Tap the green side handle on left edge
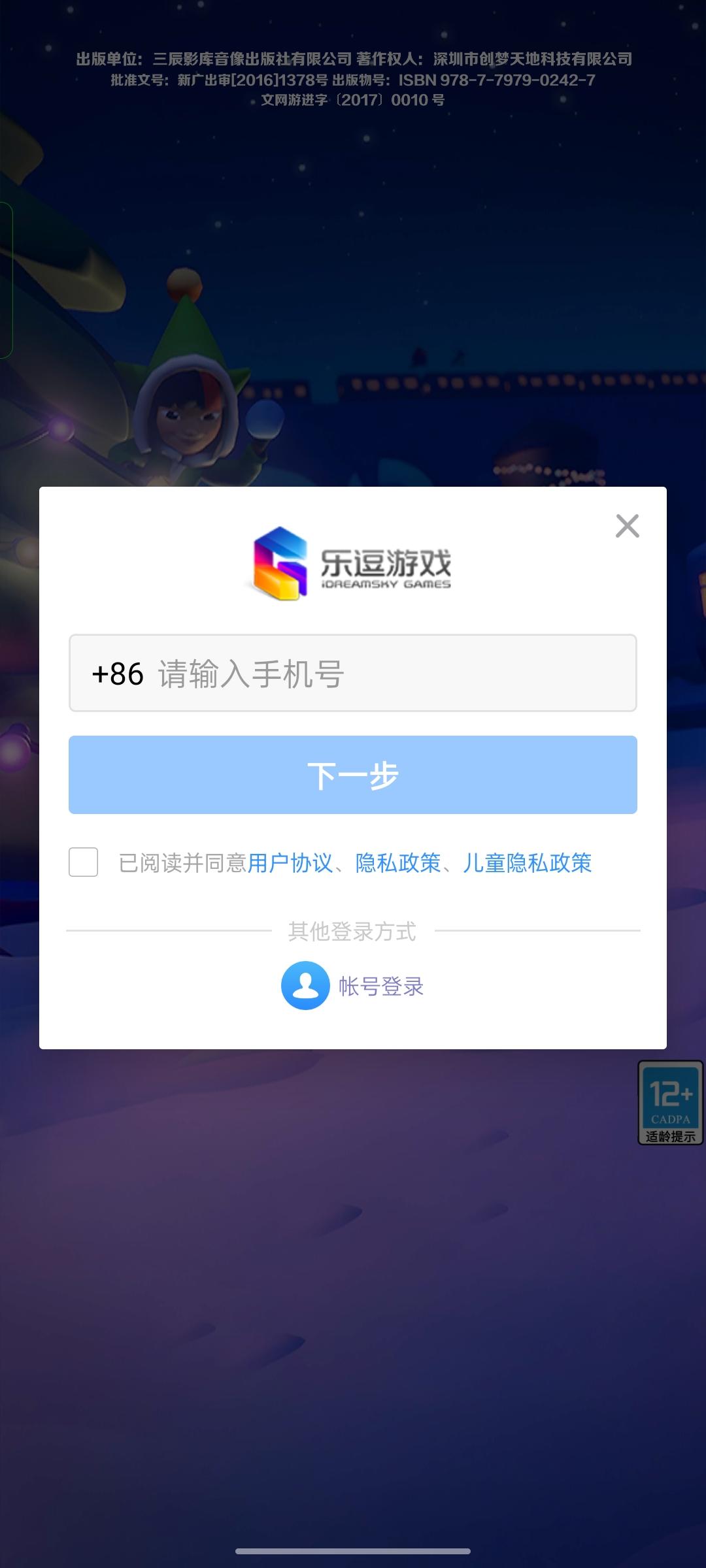The height and width of the screenshot is (1568, 706). [6, 280]
